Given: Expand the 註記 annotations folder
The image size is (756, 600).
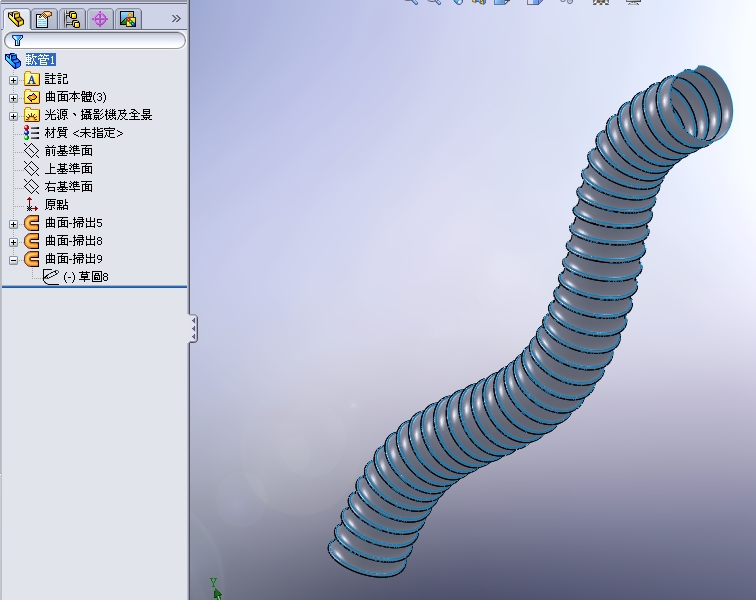Looking at the screenshot, I should (14, 80).
